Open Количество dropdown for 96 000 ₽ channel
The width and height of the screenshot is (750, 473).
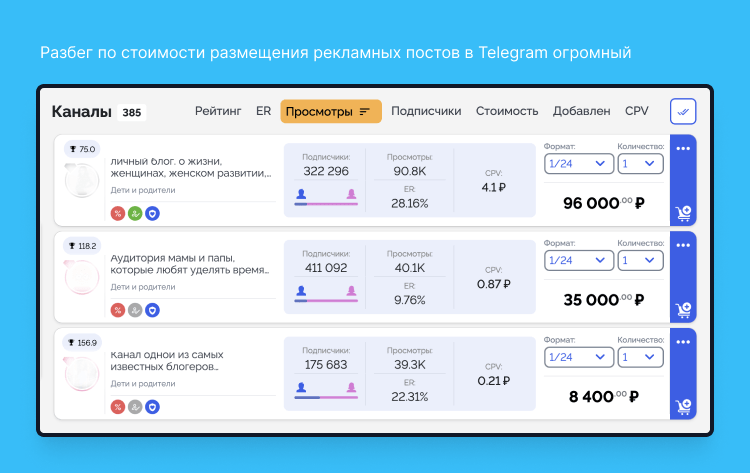(x=640, y=164)
